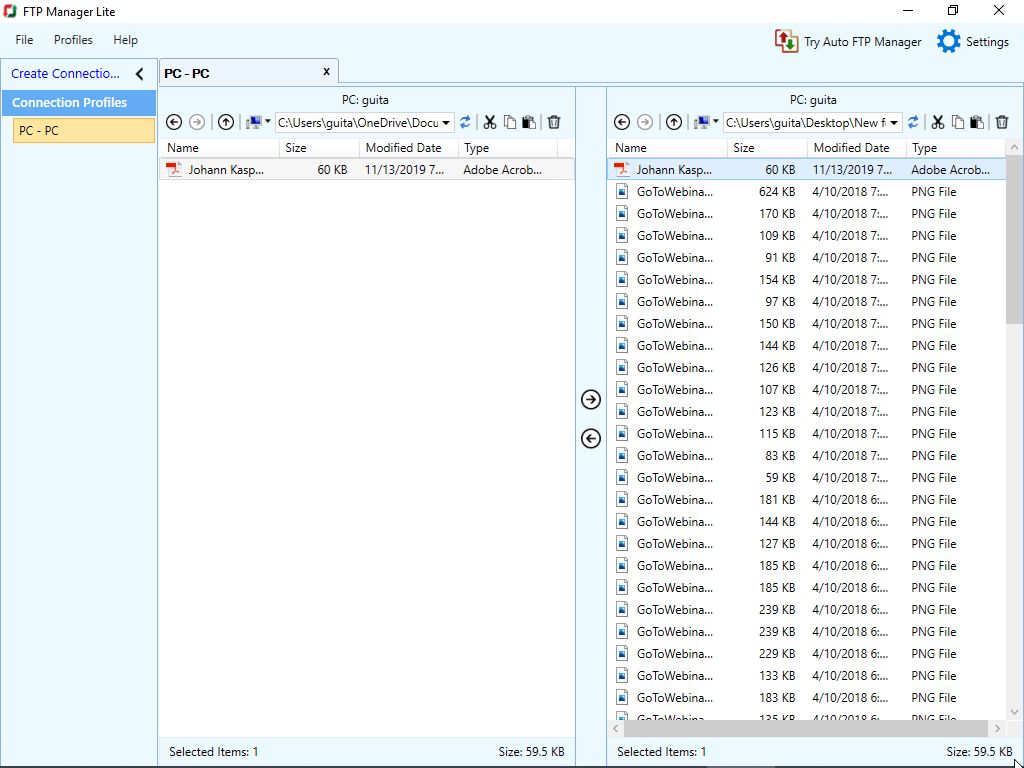Screen dimensions: 1024x768
Task: Go forward in right pane navigation
Action: 645,122
